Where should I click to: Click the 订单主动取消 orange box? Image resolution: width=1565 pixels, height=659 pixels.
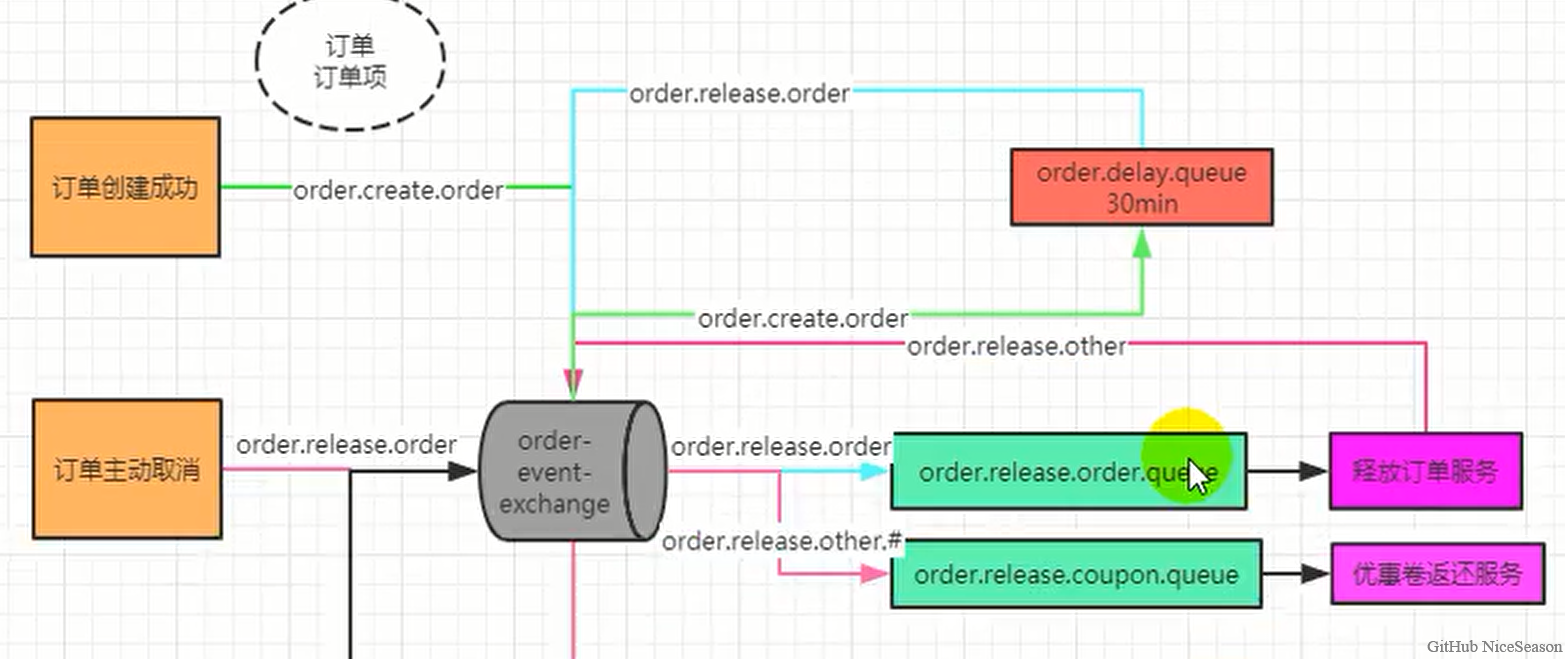coord(126,469)
